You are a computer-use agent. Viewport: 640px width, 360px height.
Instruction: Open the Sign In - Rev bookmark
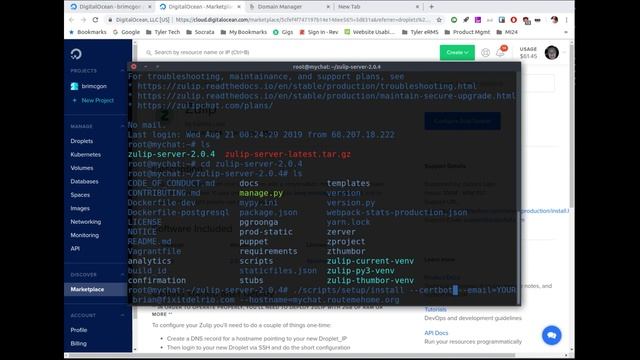[x=319, y=32]
